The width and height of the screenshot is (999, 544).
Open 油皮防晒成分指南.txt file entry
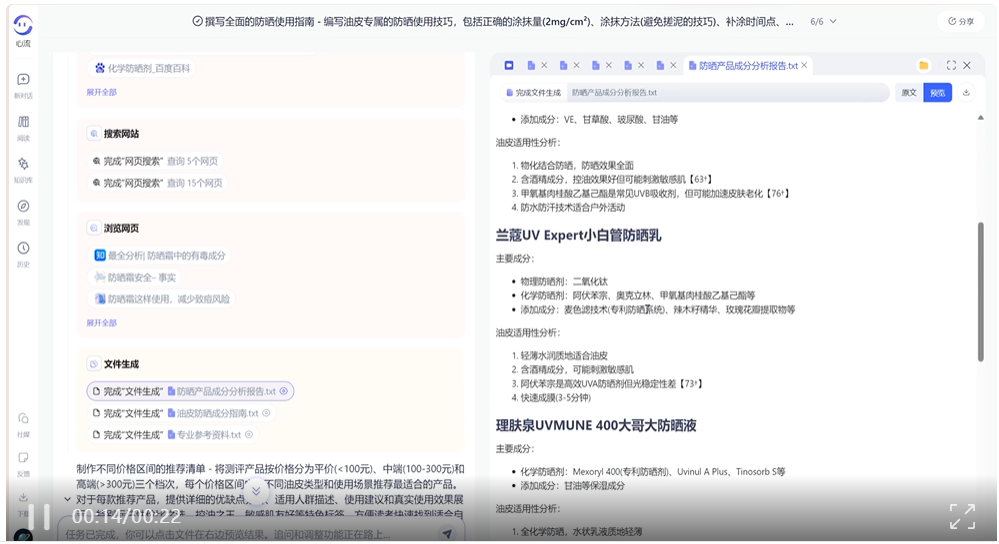point(182,413)
